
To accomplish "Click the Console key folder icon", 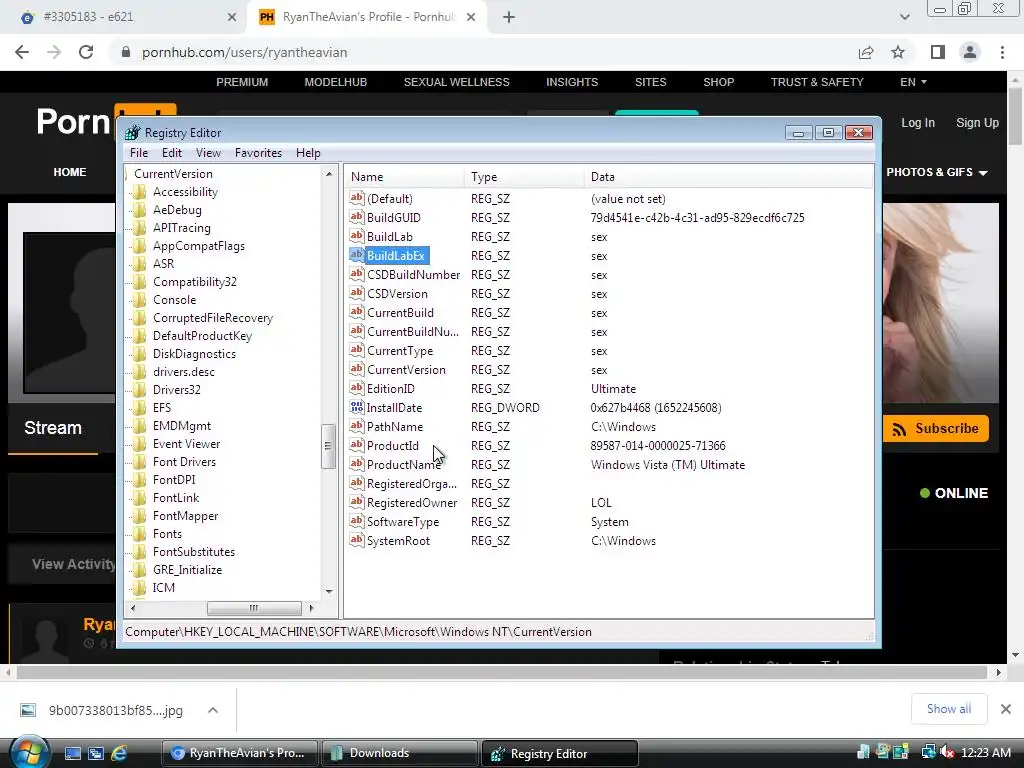I will click(139, 300).
